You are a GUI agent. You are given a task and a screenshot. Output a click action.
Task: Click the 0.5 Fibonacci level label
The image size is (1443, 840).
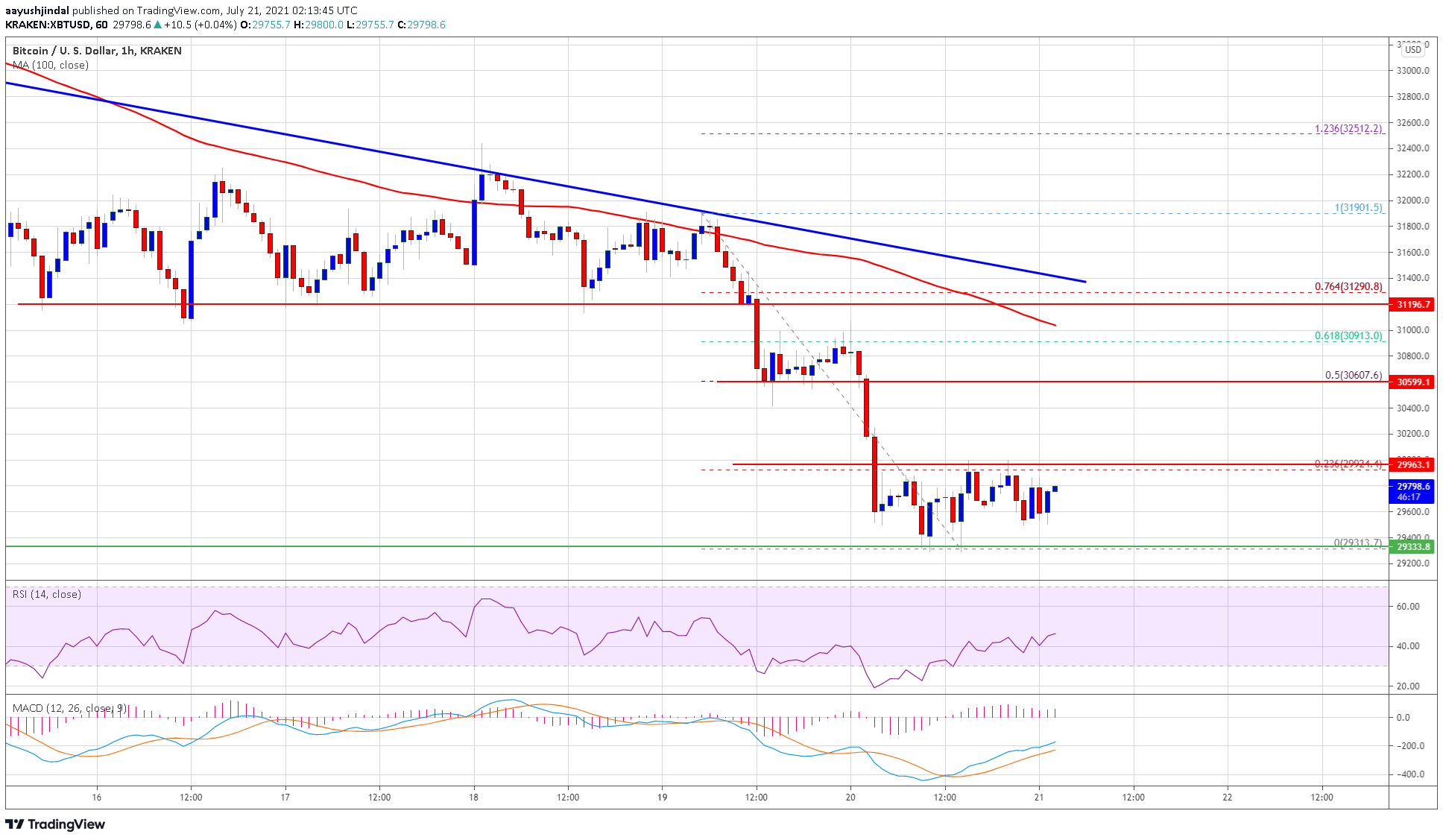click(x=1353, y=375)
